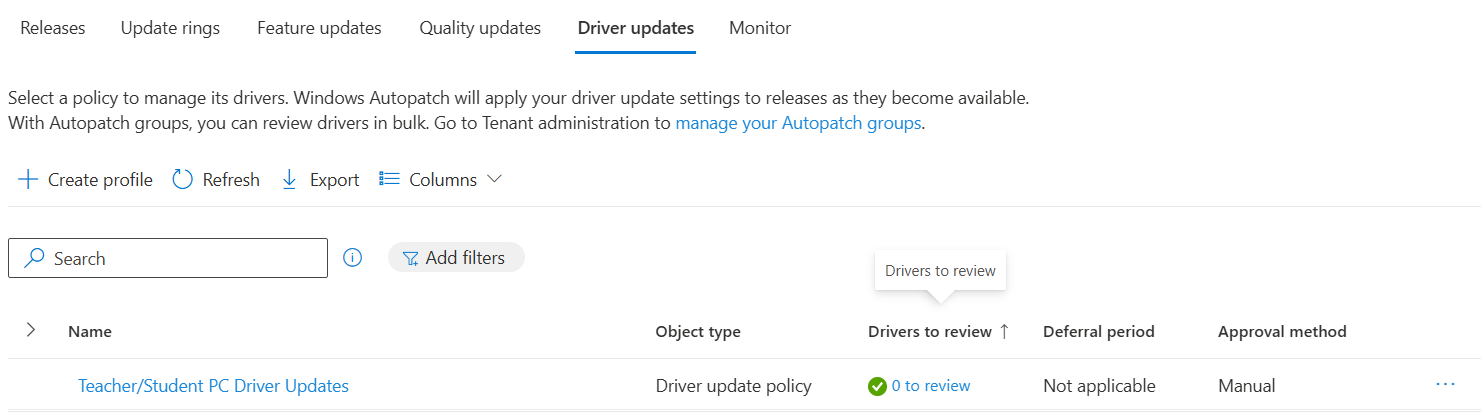Sort by Drivers to review column

coord(930,332)
